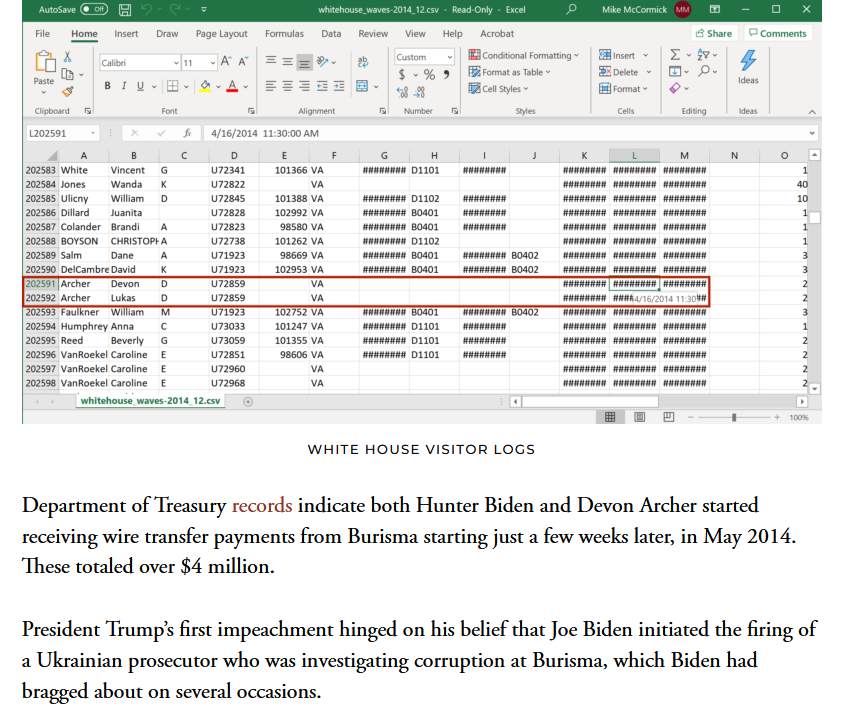Open Cell Styles dropdown
The width and height of the screenshot is (854, 726).
point(498,89)
